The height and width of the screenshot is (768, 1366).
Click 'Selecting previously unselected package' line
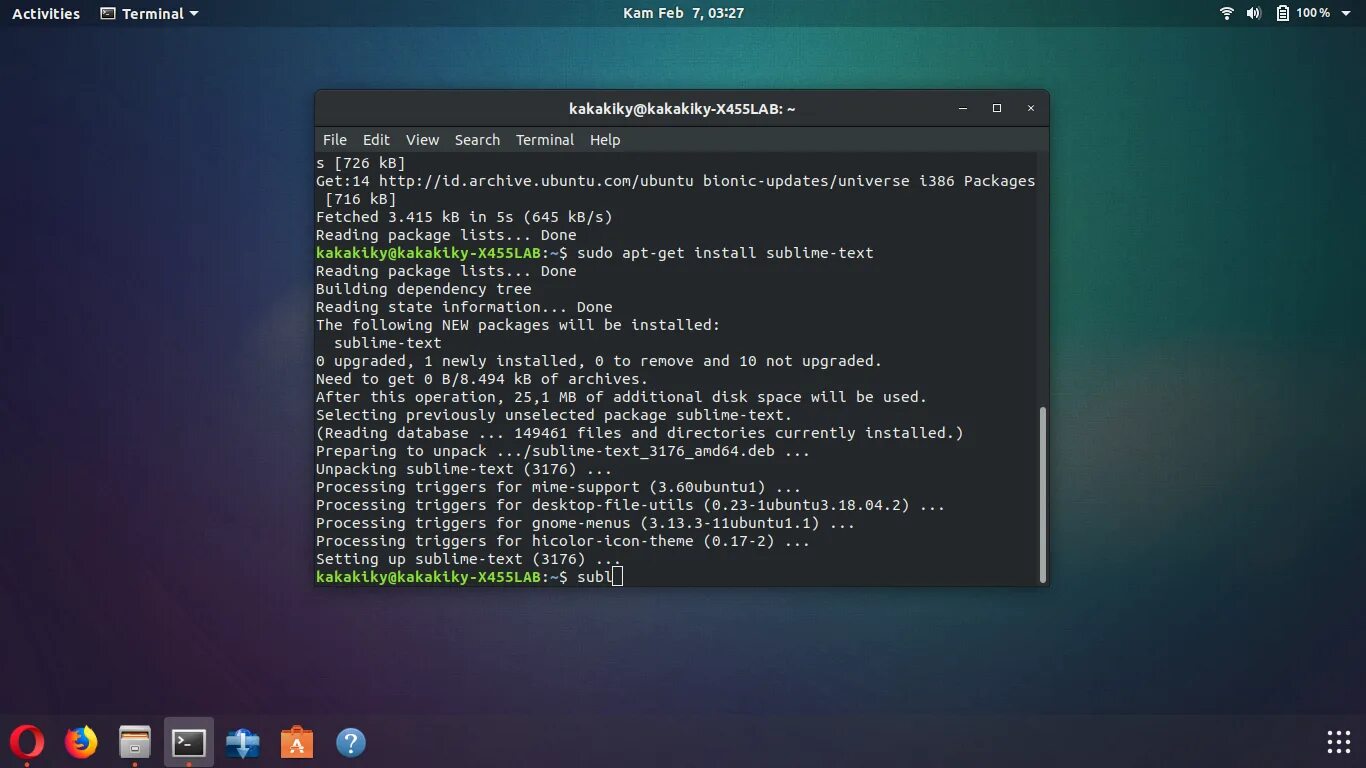pyautogui.click(x=554, y=415)
